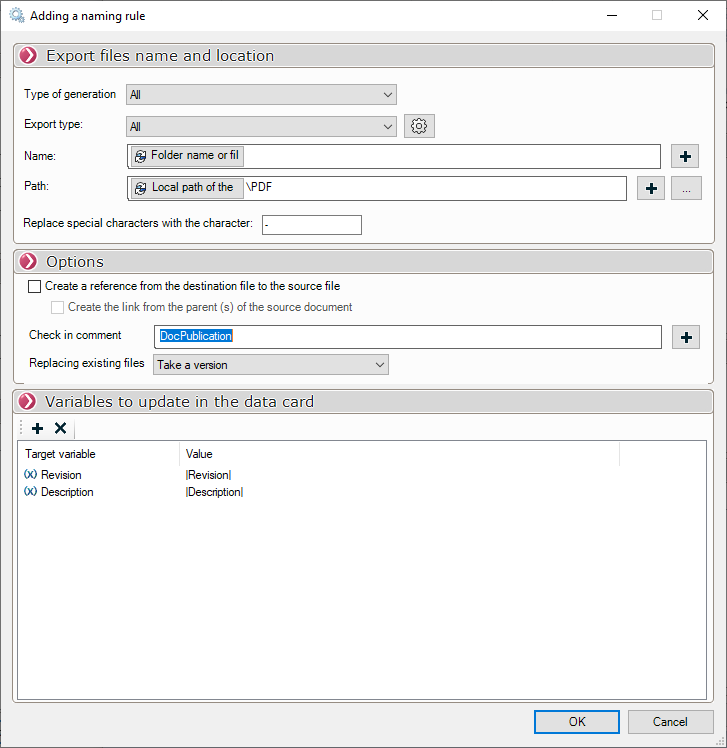Open the Replacing existing files dropdown

point(270,365)
